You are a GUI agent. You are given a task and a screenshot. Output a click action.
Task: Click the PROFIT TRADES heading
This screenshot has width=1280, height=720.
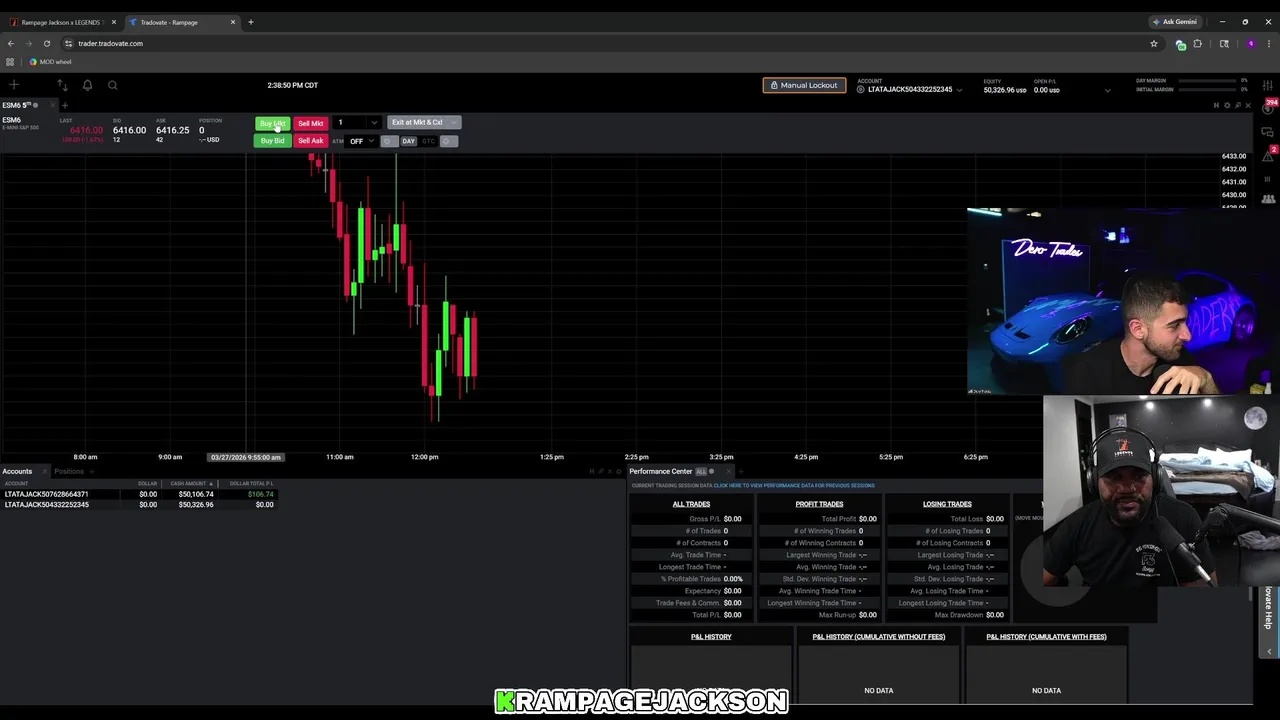pyautogui.click(x=819, y=504)
